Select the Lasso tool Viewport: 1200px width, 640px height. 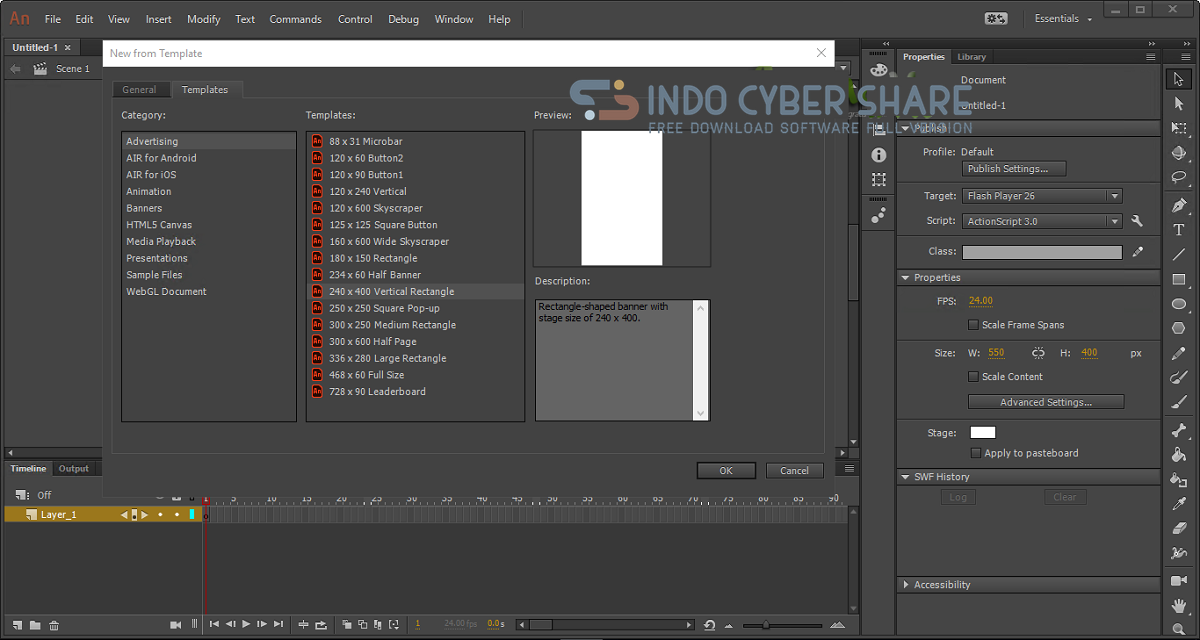click(1179, 178)
